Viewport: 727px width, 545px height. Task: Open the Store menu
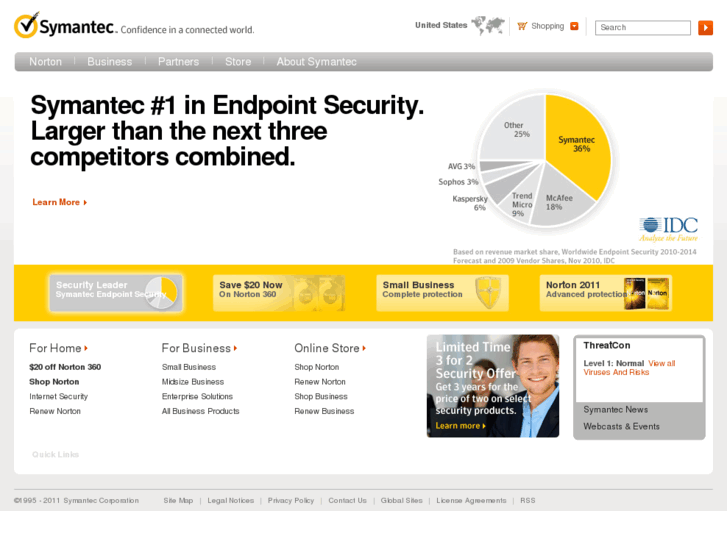(x=238, y=62)
